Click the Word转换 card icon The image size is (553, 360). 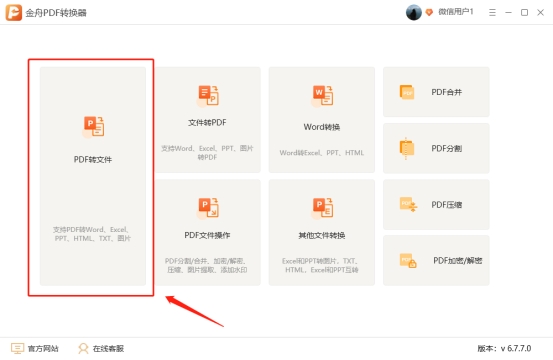pyautogui.click(x=322, y=96)
